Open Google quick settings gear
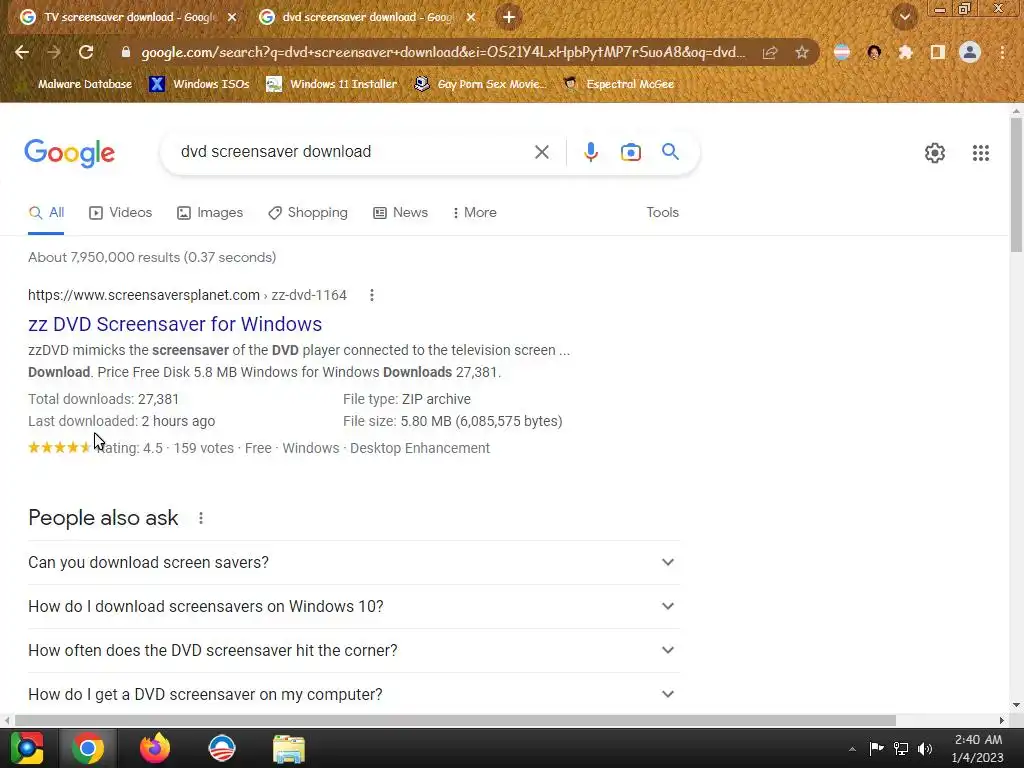Screen dimensions: 1024x768 [x=935, y=153]
